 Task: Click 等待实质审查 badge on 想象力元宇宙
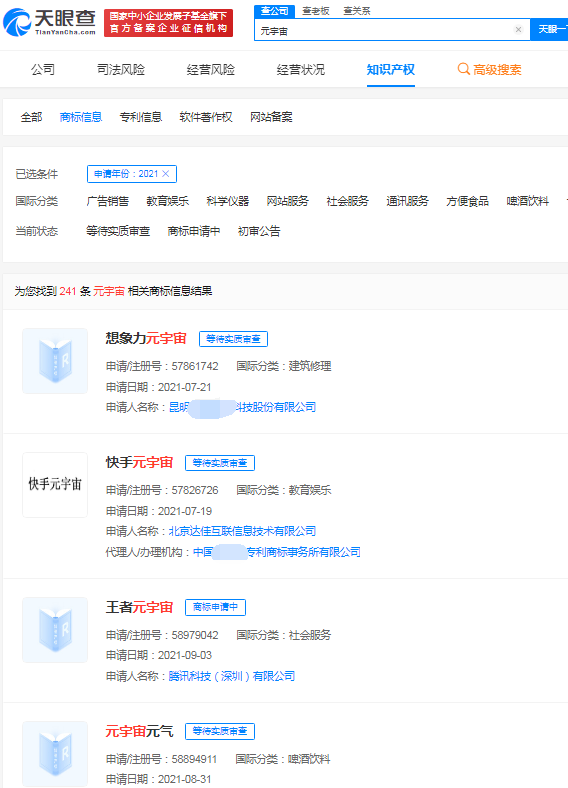tap(233, 339)
